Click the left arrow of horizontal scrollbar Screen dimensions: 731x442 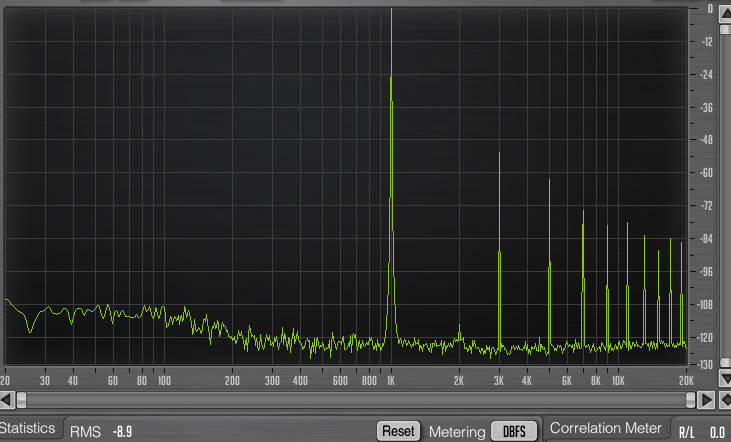7,400
